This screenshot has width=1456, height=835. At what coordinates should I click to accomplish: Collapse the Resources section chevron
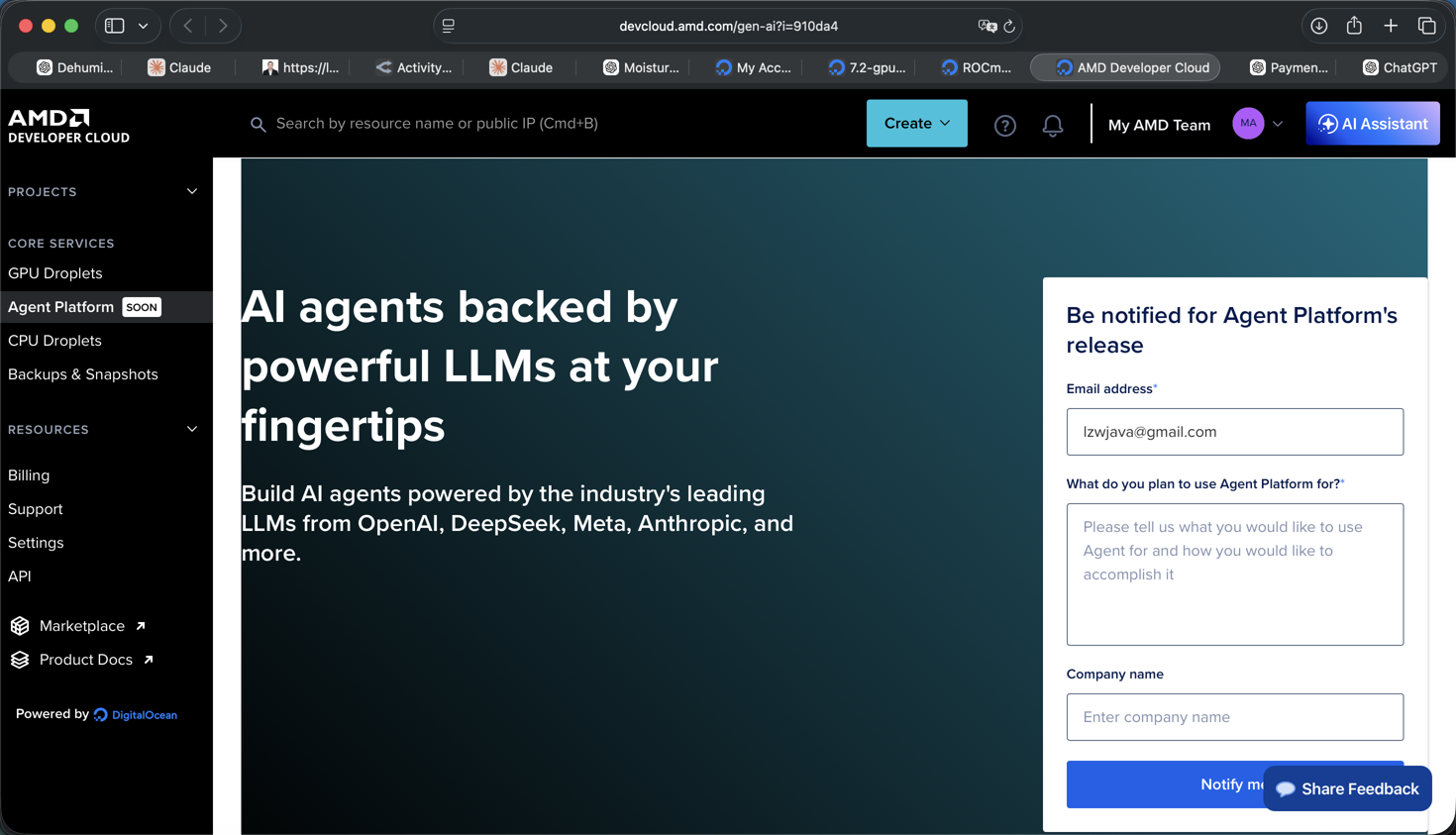[x=192, y=429]
